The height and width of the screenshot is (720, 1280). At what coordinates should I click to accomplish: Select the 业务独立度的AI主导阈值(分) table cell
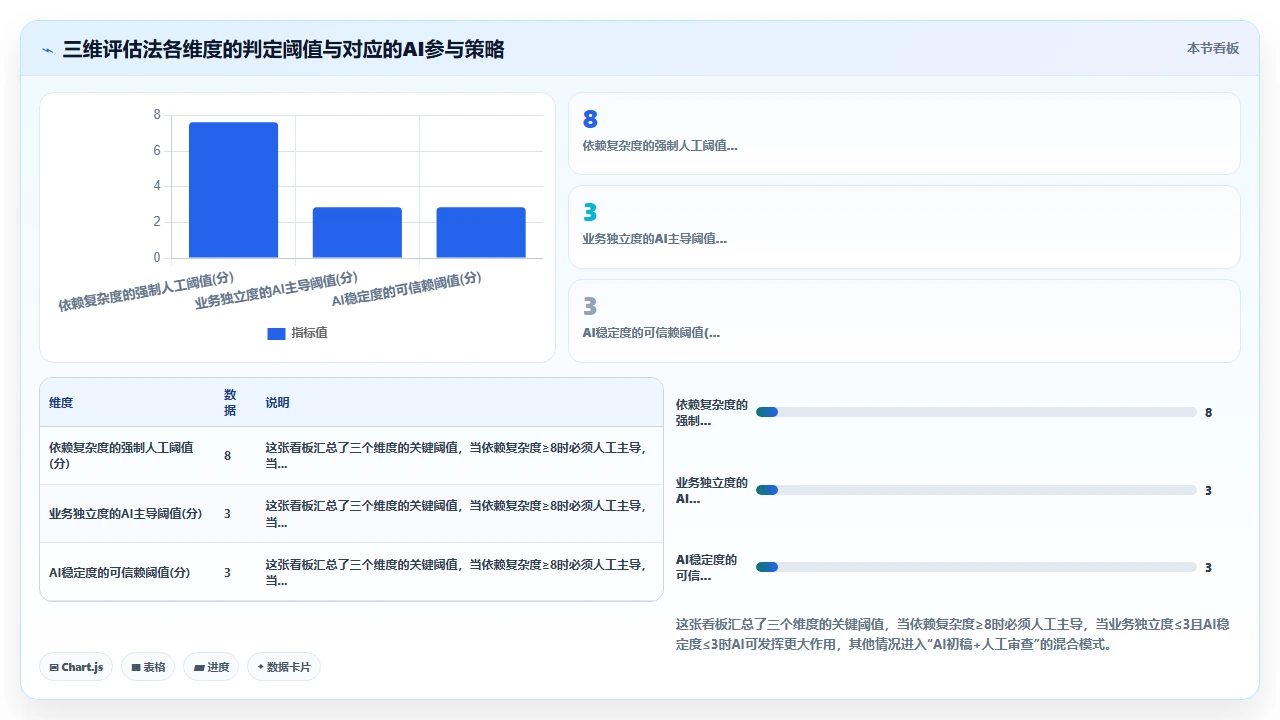(126, 514)
